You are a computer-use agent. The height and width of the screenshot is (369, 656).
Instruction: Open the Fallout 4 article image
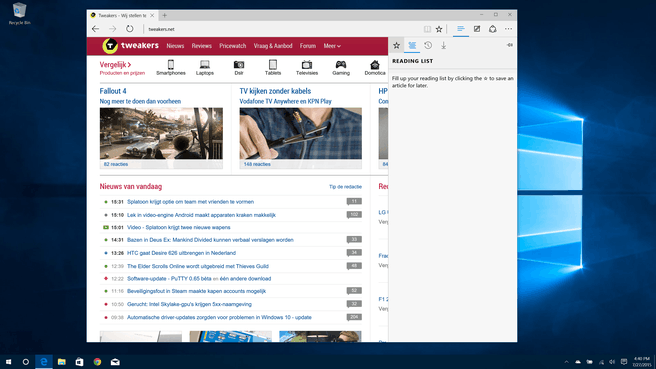[161, 133]
